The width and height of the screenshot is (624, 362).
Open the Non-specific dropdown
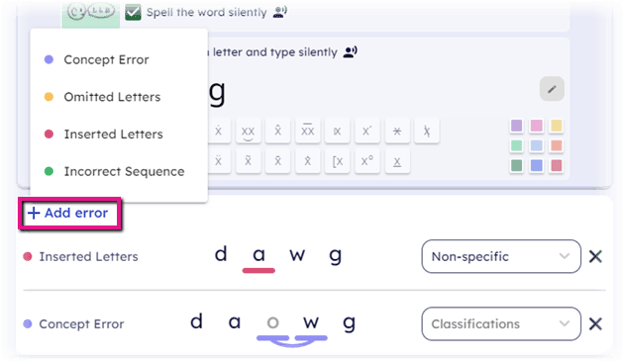tap(501, 256)
